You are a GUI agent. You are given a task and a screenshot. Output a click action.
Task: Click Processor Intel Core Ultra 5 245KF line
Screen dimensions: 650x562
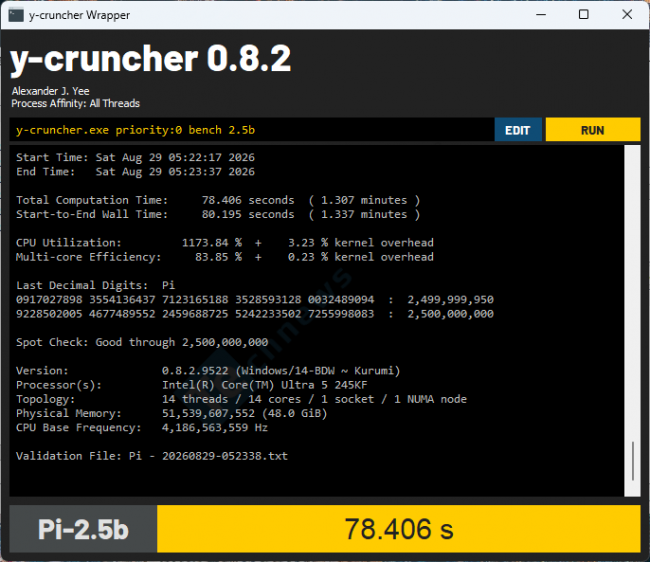click(192, 385)
